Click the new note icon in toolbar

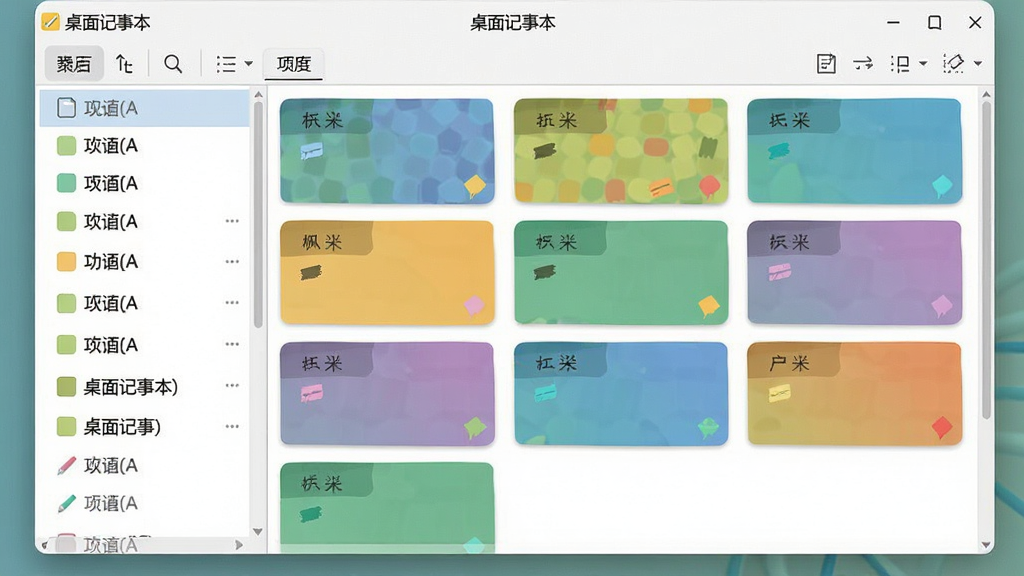click(826, 63)
